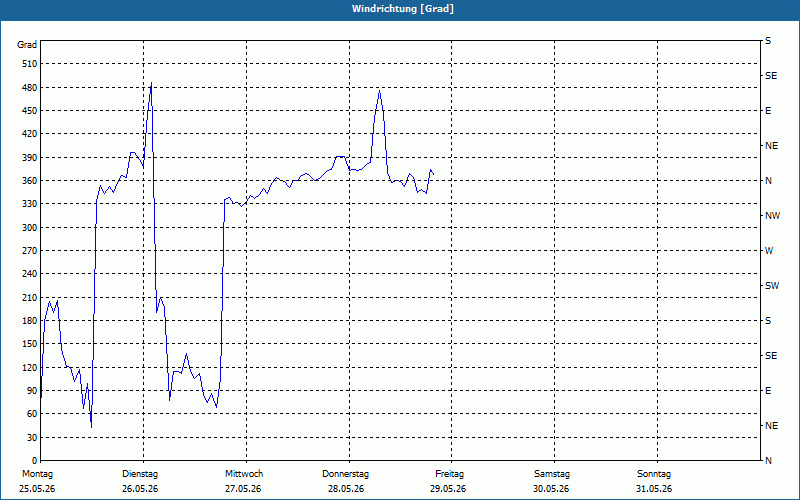Click the date 29.05.26
Image resolution: width=800 pixels, height=500 pixels.
point(448,489)
